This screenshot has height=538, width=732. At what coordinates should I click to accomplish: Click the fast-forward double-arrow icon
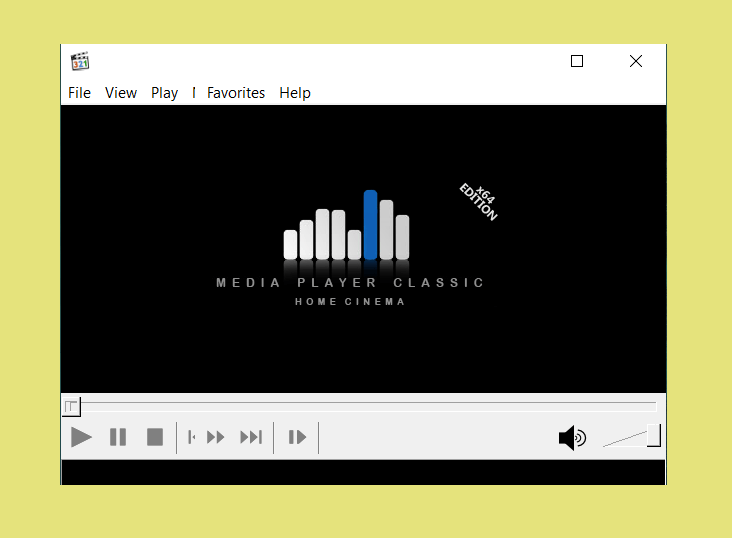coord(216,438)
